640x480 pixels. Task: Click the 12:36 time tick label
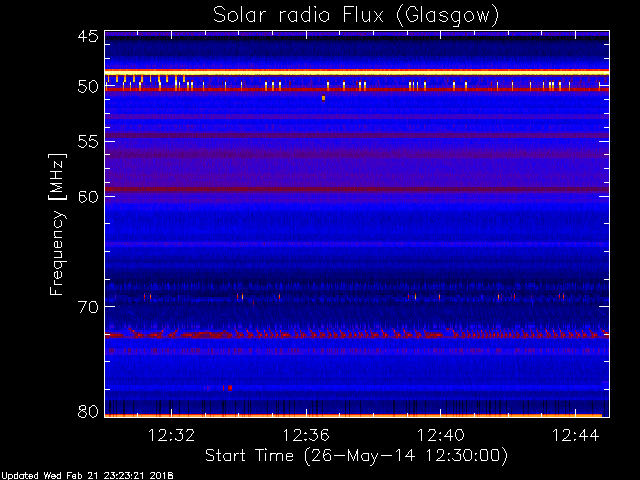306,435
